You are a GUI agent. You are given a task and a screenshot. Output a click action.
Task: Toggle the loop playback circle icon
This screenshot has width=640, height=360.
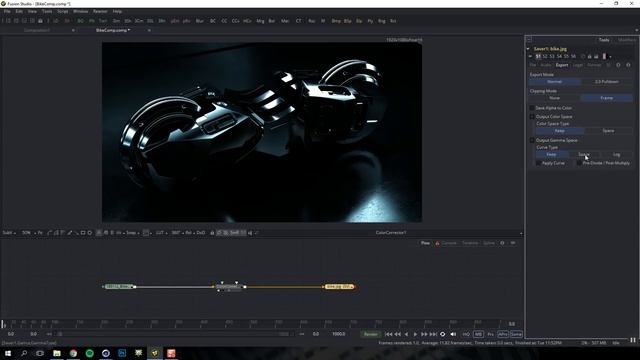tap(442, 334)
